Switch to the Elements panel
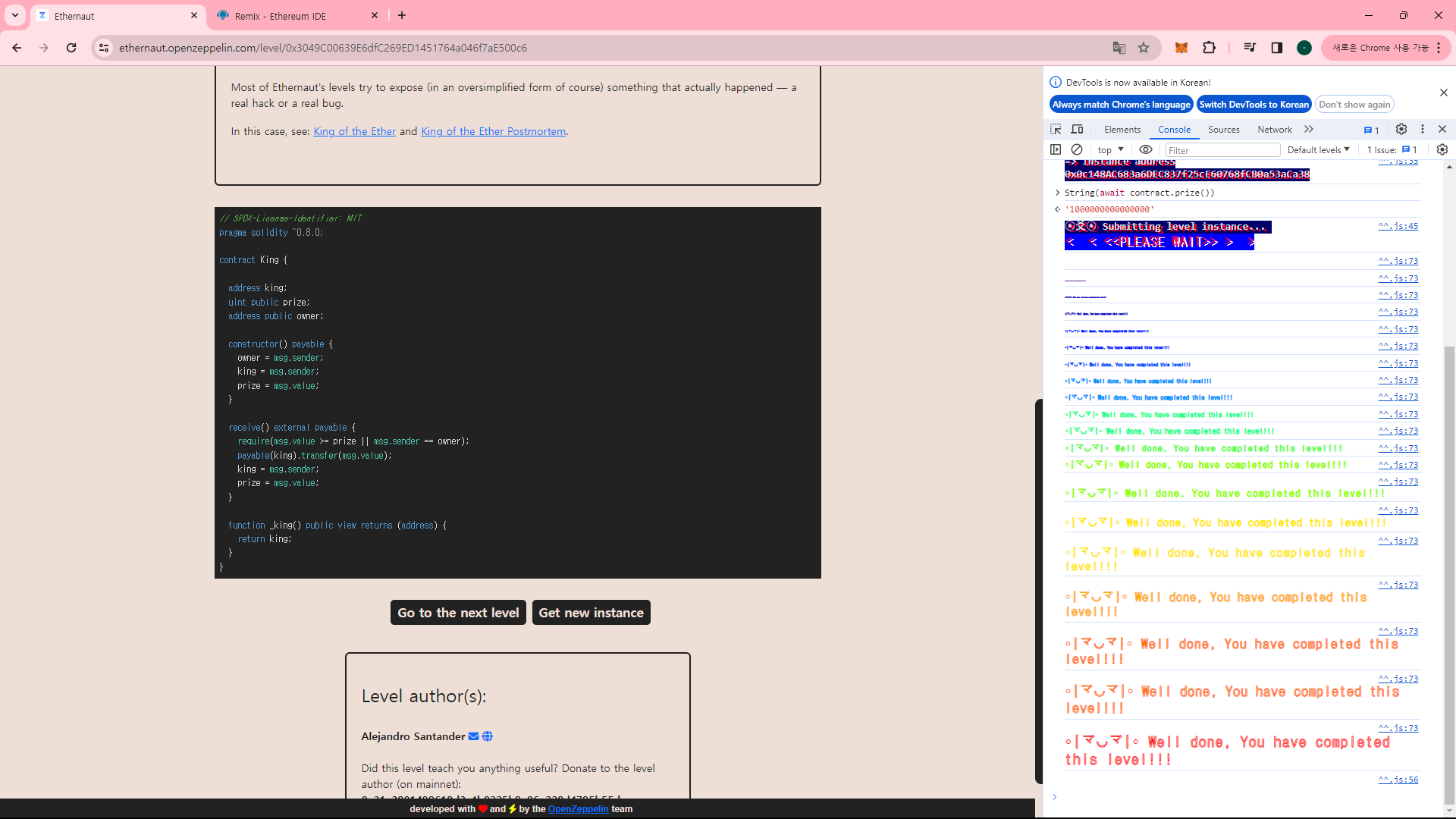 coord(1122,130)
